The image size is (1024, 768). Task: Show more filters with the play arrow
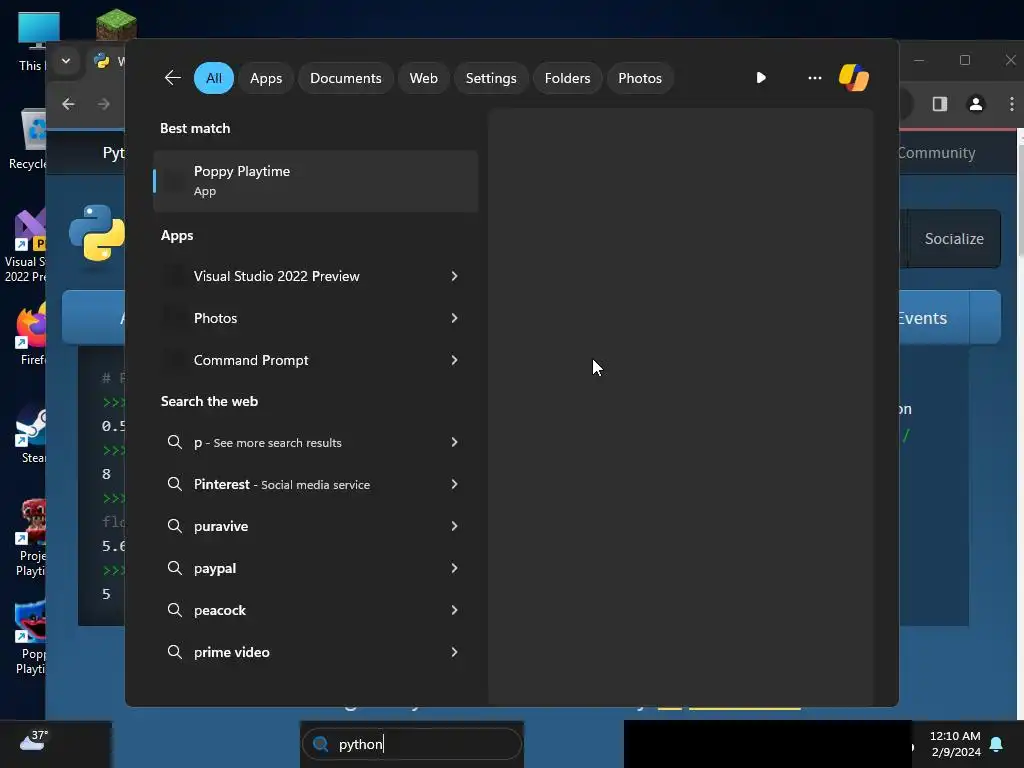click(x=761, y=78)
